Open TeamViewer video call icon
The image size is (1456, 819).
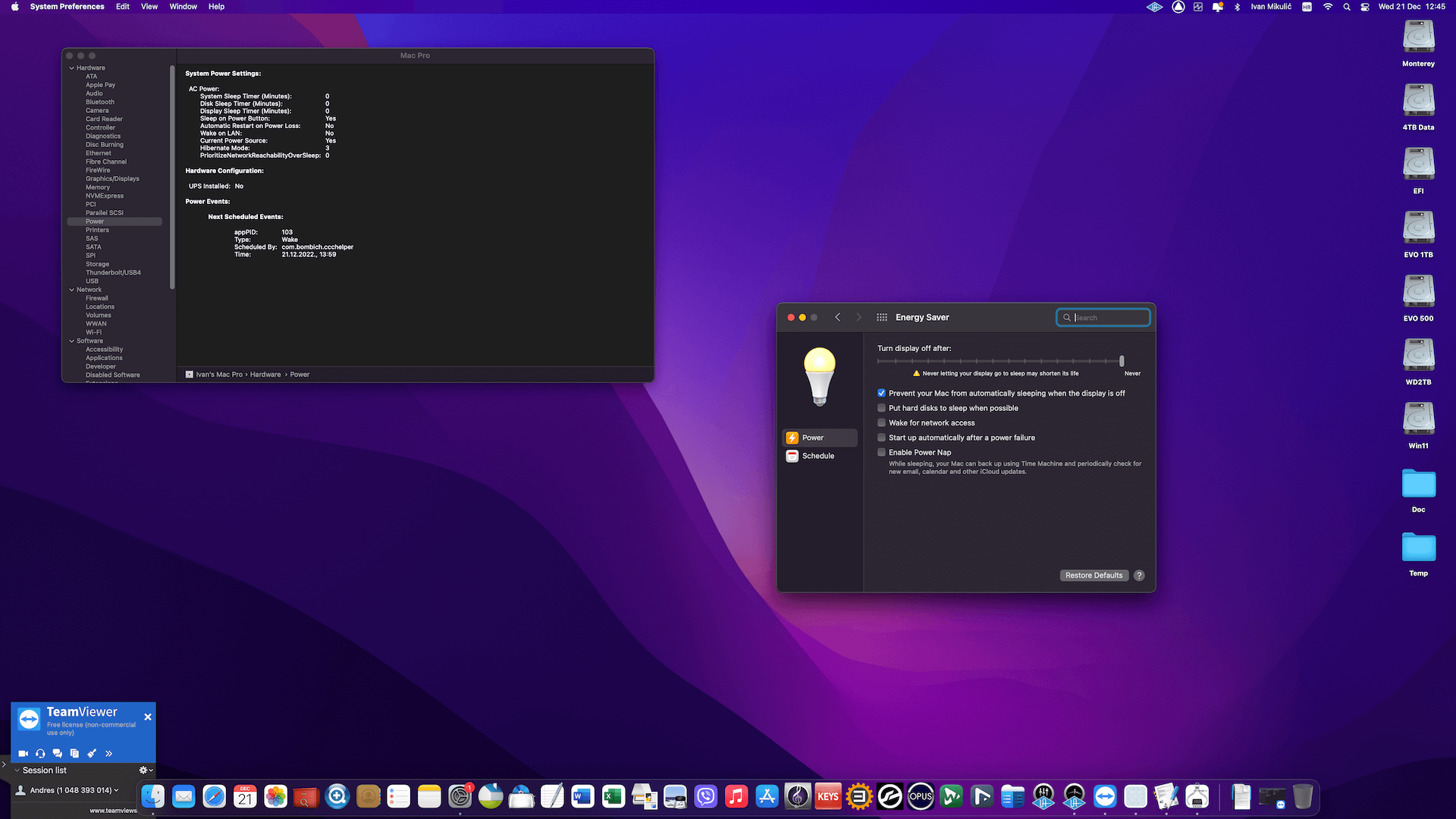[24, 753]
